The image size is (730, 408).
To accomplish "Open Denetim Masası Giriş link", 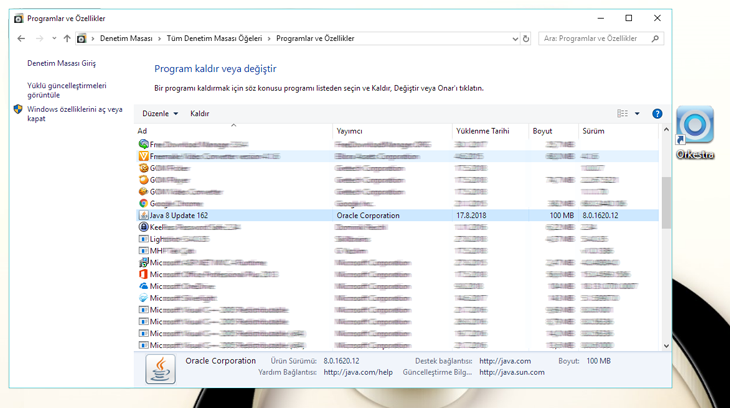I will [x=61, y=64].
